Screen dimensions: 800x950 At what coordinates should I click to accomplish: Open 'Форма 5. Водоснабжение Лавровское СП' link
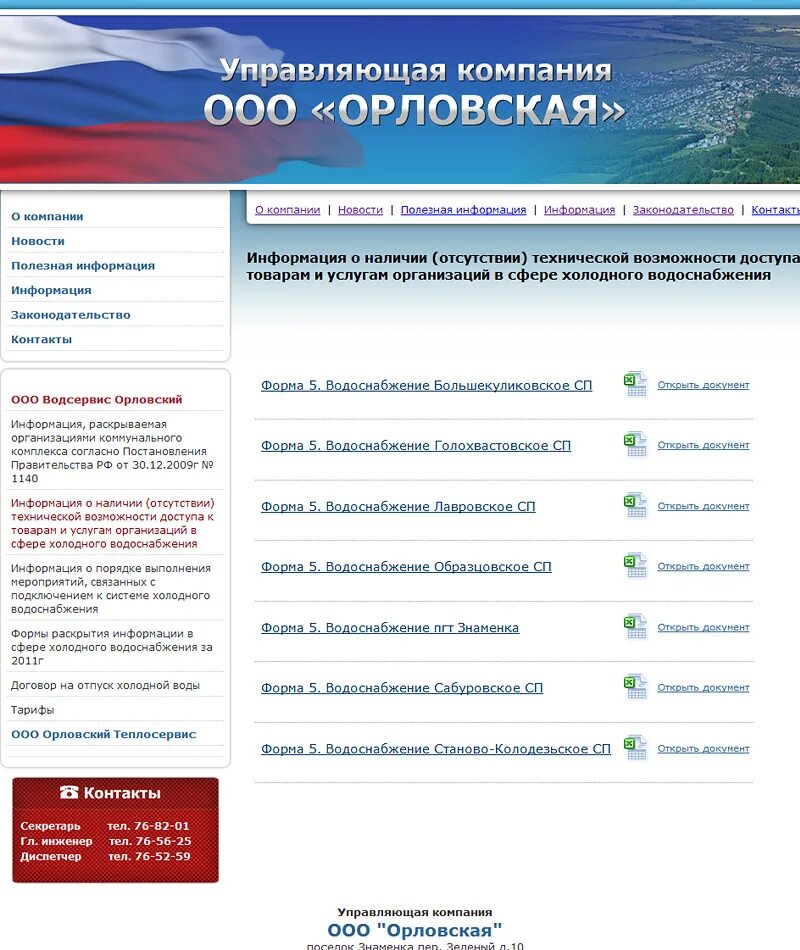pos(398,507)
